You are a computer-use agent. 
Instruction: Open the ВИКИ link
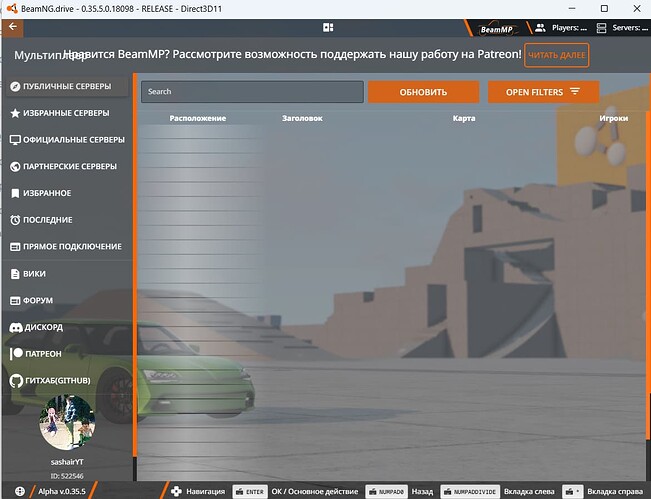(67, 274)
